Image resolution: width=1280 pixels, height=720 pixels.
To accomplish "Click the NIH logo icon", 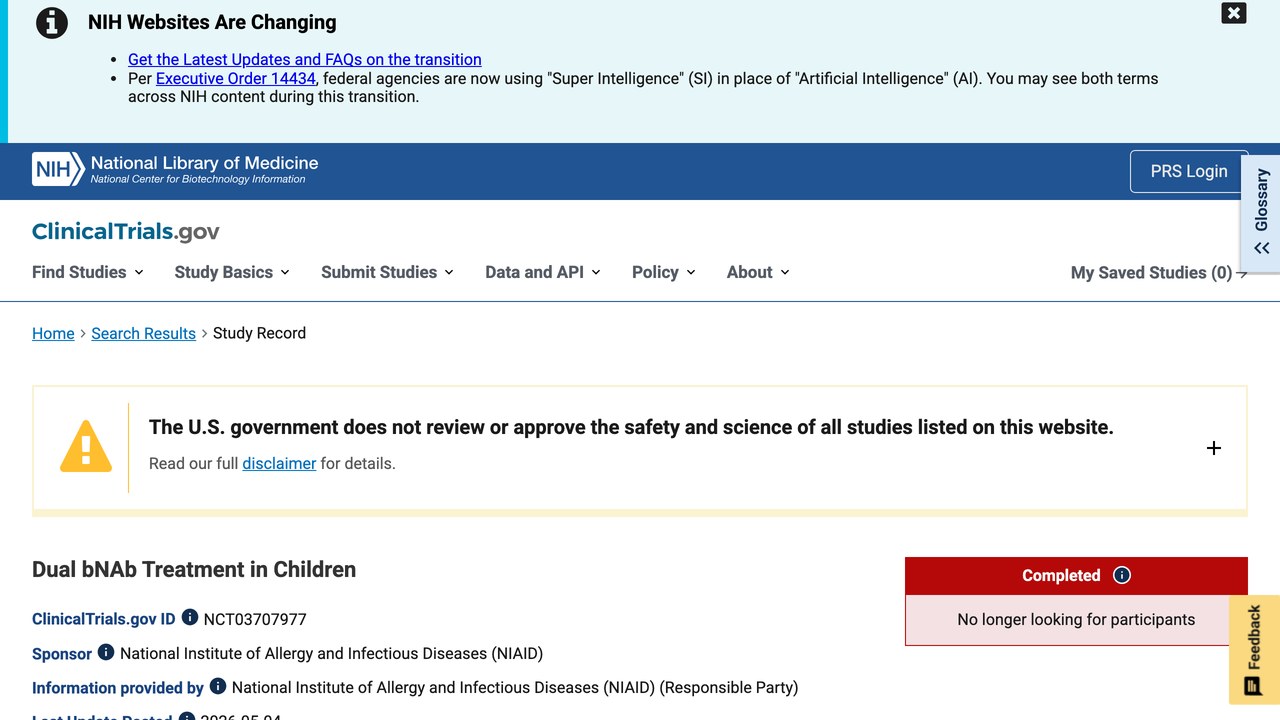I will pos(58,170).
